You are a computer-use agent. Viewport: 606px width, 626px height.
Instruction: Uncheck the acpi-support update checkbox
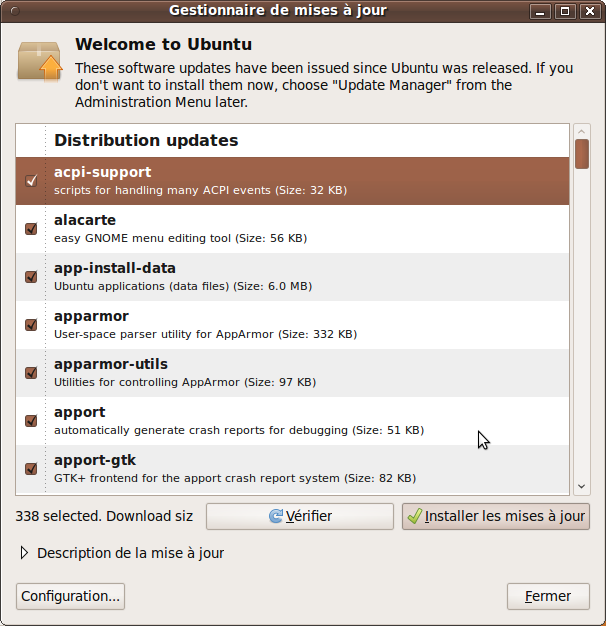point(31,181)
